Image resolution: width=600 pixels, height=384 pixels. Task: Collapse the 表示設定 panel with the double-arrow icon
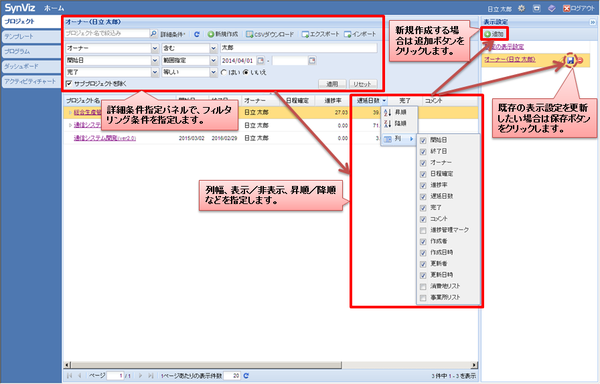592,22
